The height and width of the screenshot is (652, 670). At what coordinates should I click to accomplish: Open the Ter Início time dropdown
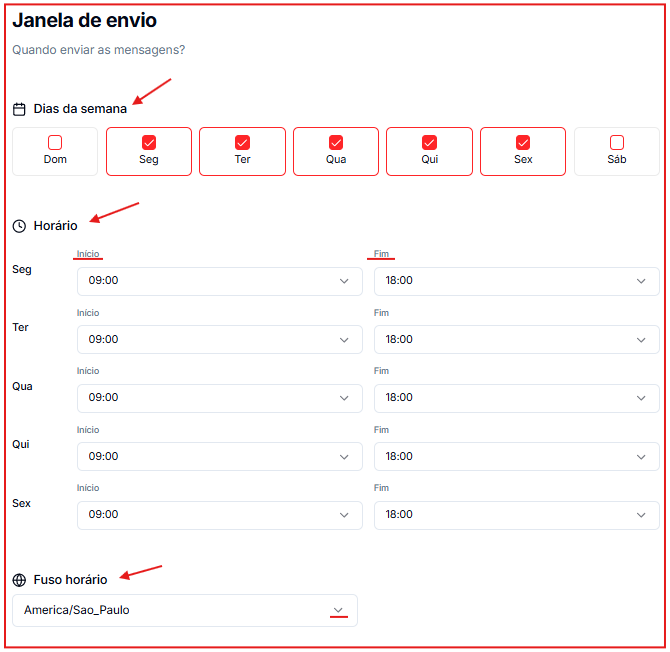click(x=220, y=340)
